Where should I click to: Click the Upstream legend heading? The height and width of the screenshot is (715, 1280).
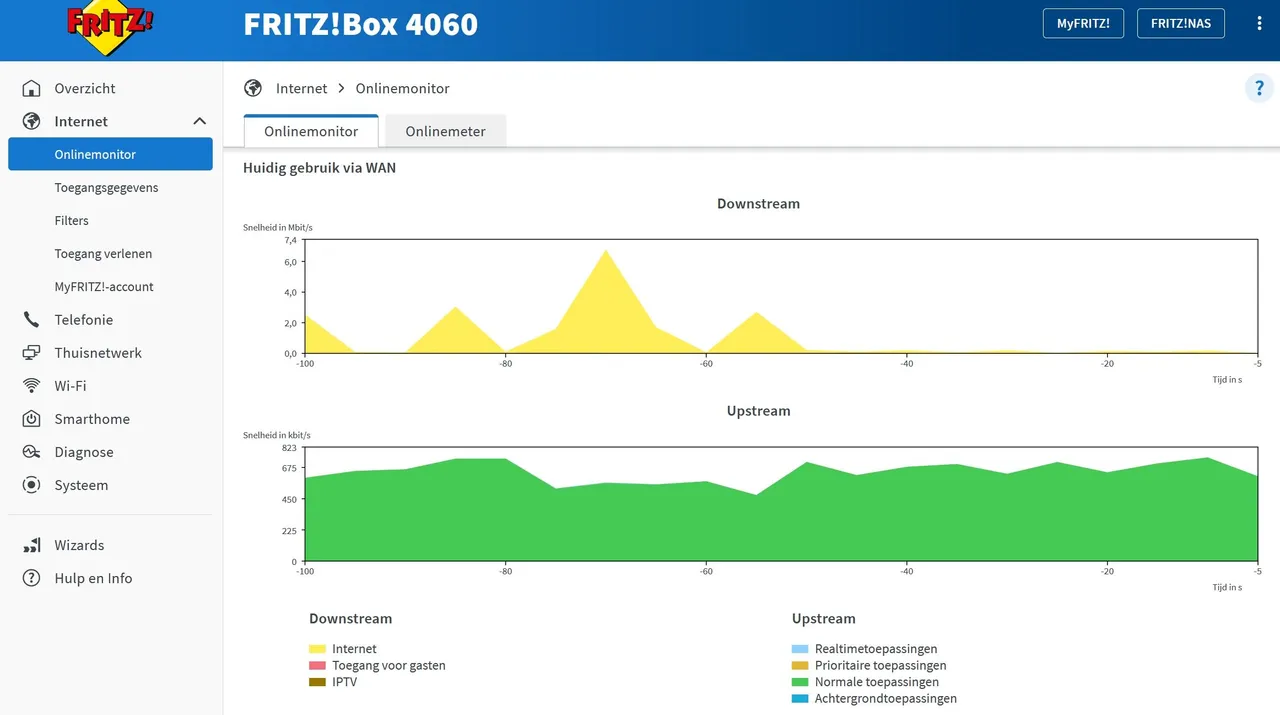(823, 619)
